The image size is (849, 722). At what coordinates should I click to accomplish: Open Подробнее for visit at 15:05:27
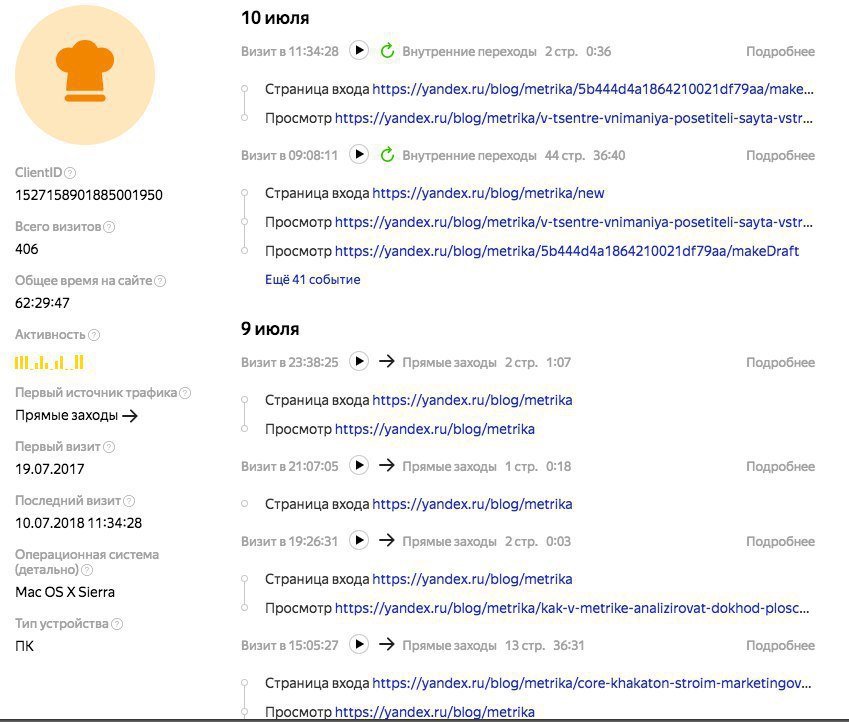780,645
